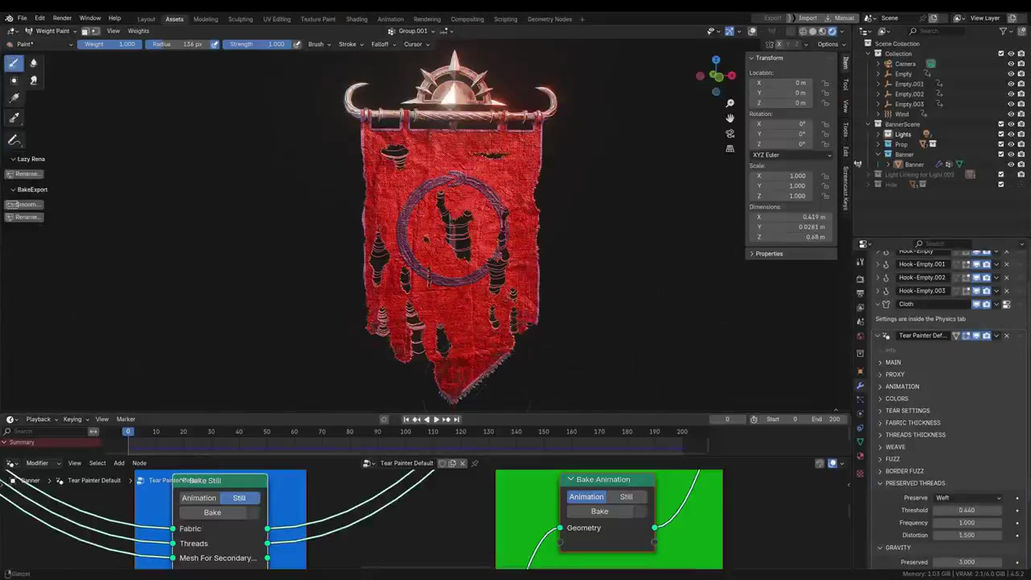
Task: Click the zoom magnifier viewport icon
Action: pyautogui.click(x=730, y=103)
